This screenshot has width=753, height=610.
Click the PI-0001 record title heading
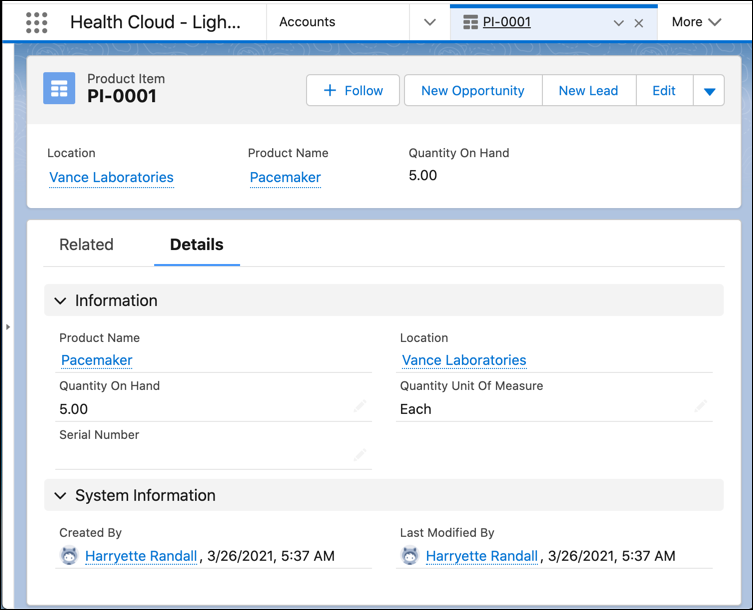pyautogui.click(x=122, y=96)
